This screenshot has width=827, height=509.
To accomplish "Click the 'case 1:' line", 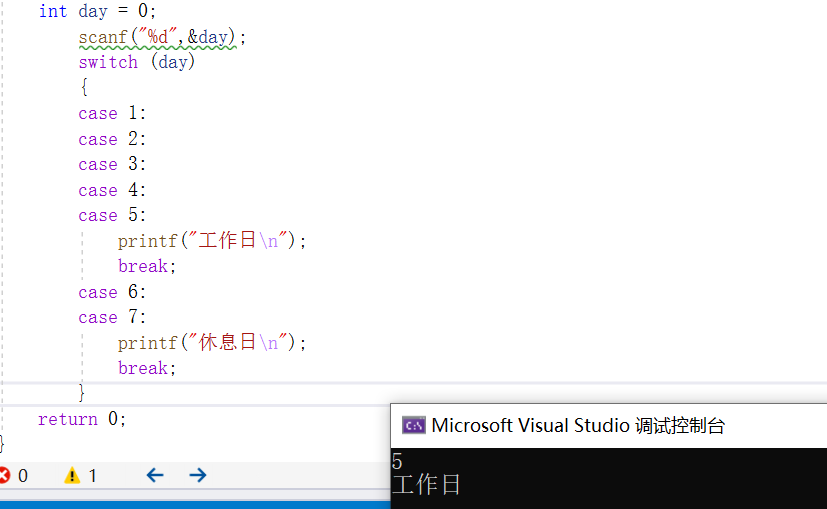I will (112, 113).
